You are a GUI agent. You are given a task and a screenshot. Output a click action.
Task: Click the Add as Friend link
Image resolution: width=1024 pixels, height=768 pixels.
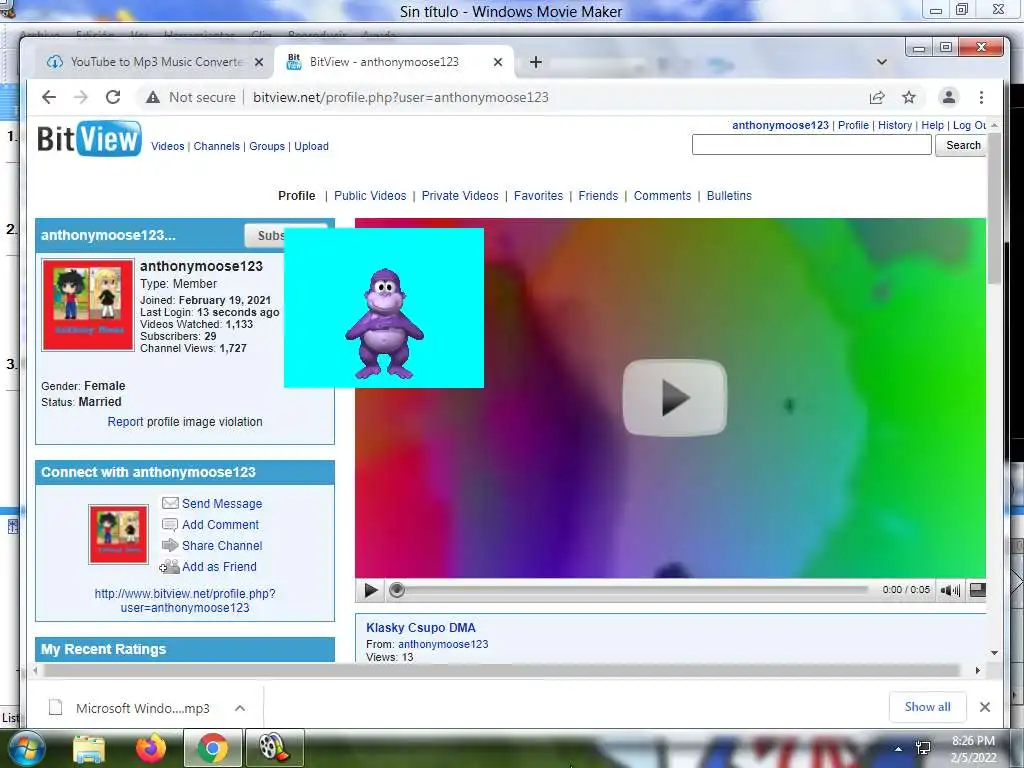coord(219,566)
